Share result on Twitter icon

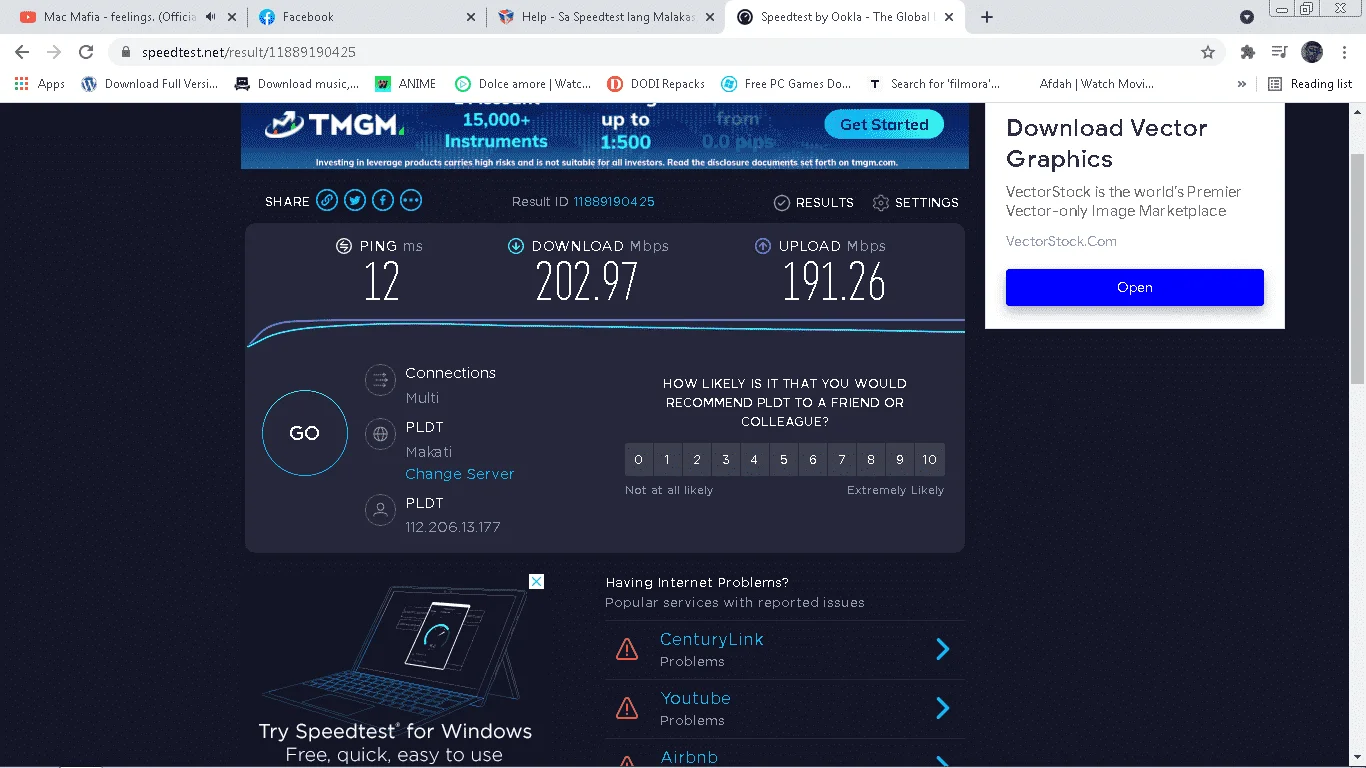click(x=355, y=200)
